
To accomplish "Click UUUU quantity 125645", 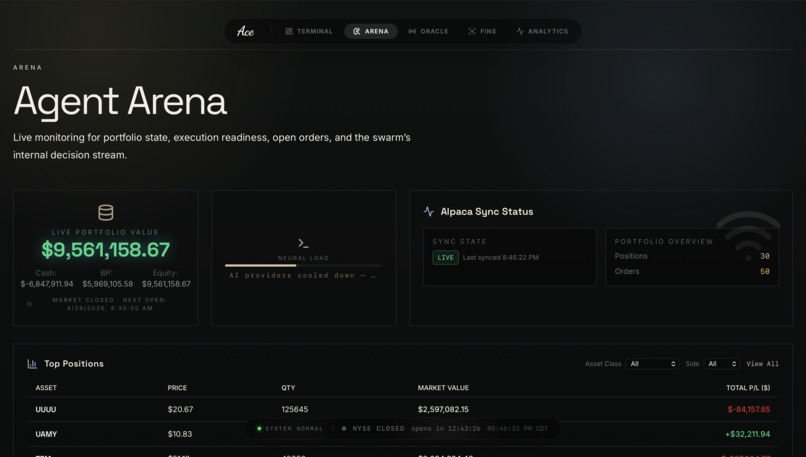I will (x=295, y=410).
